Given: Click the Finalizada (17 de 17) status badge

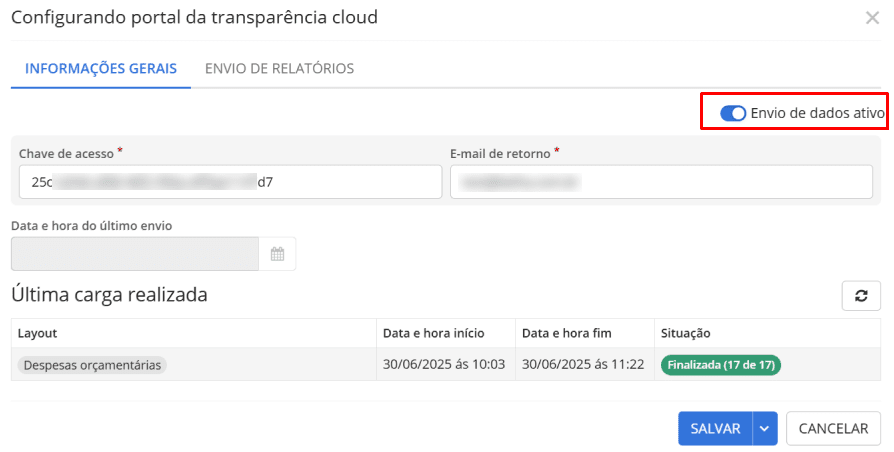Looking at the screenshot, I should (720, 365).
